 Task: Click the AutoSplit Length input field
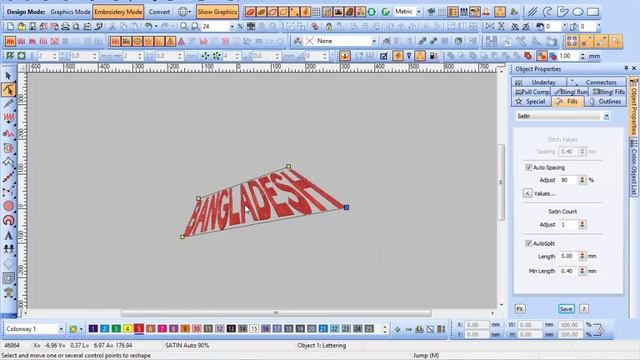(x=568, y=256)
